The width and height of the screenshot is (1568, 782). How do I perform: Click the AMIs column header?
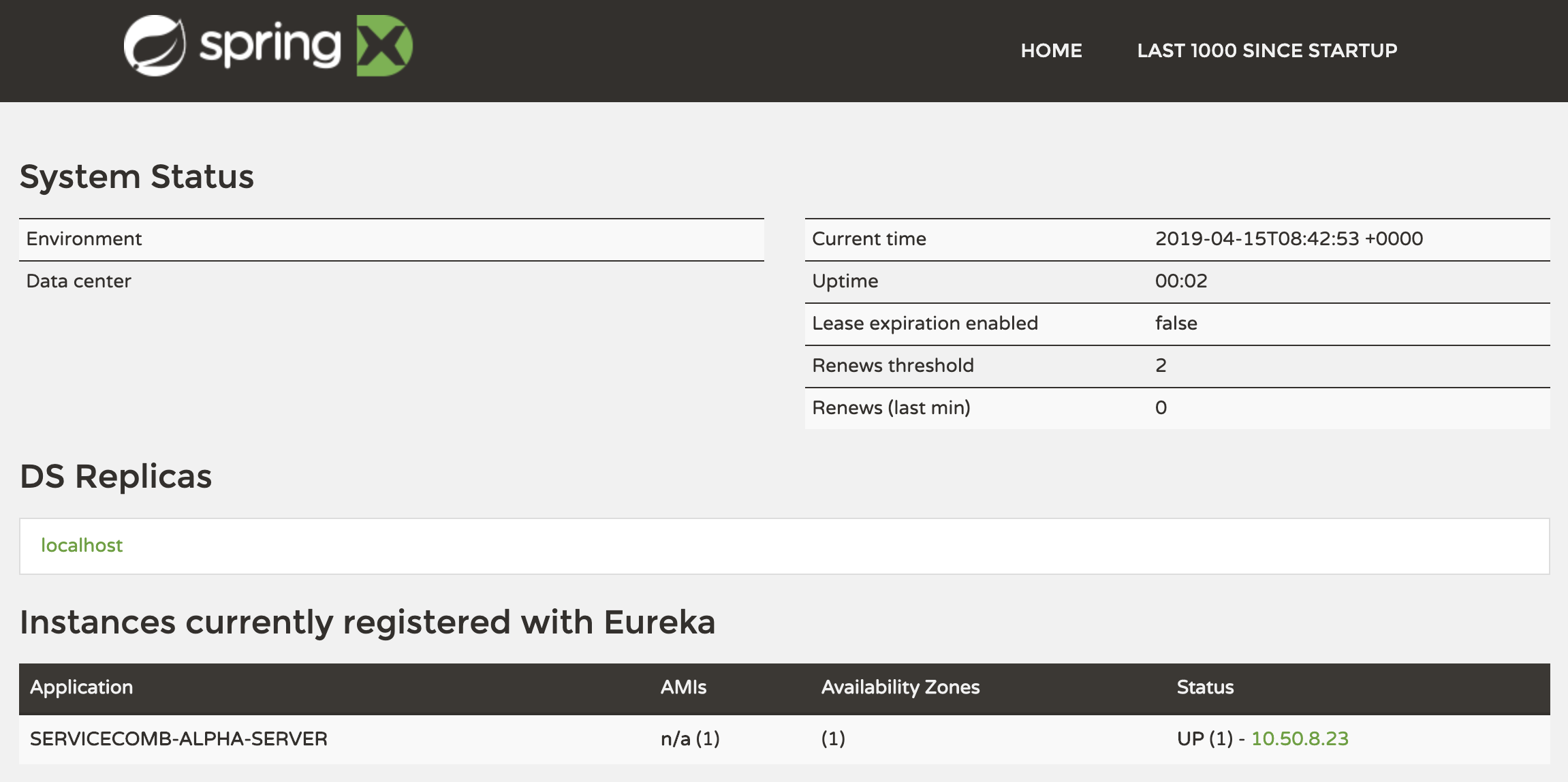[x=683, y=687]
